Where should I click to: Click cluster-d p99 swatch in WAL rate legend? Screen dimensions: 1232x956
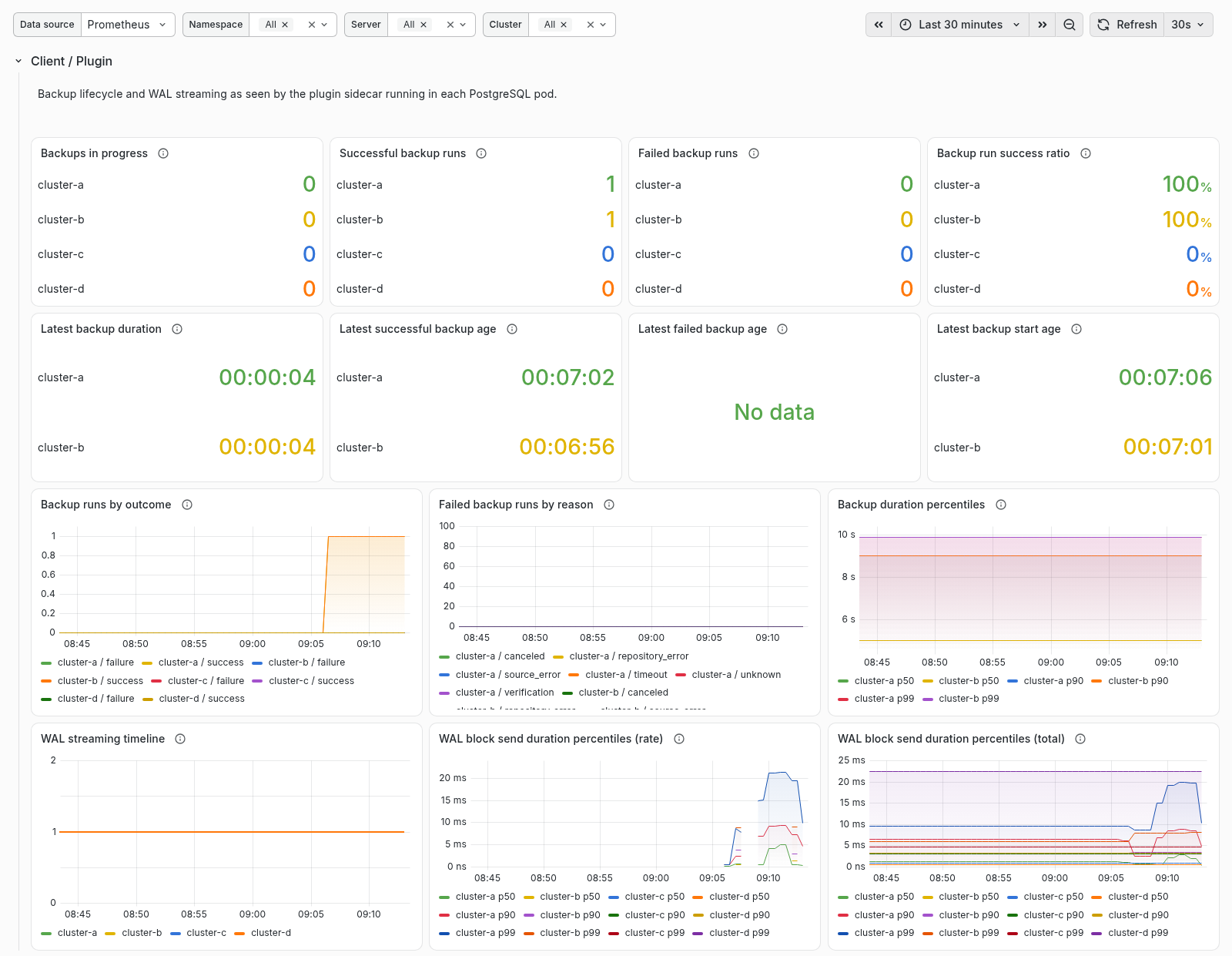click(x=698, y=933)
